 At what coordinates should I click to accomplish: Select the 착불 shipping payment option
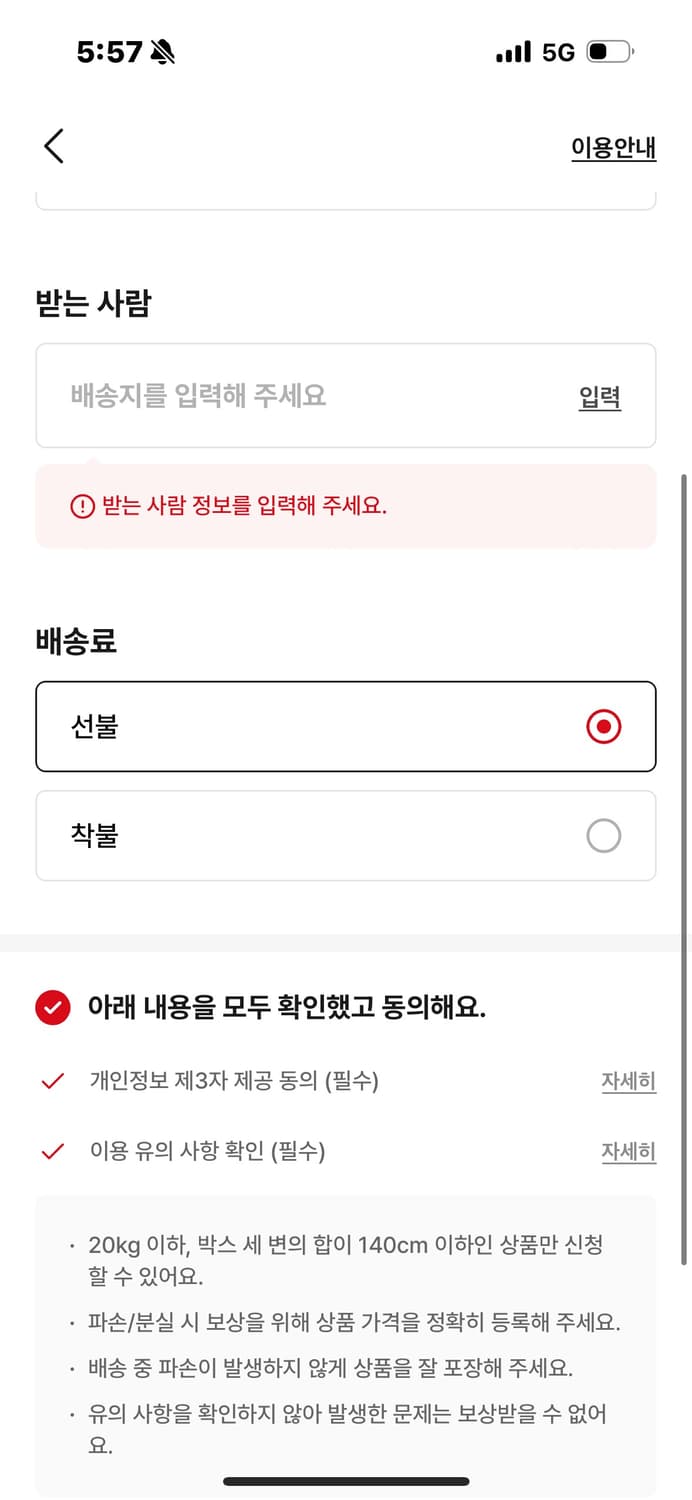click(345, 835)
